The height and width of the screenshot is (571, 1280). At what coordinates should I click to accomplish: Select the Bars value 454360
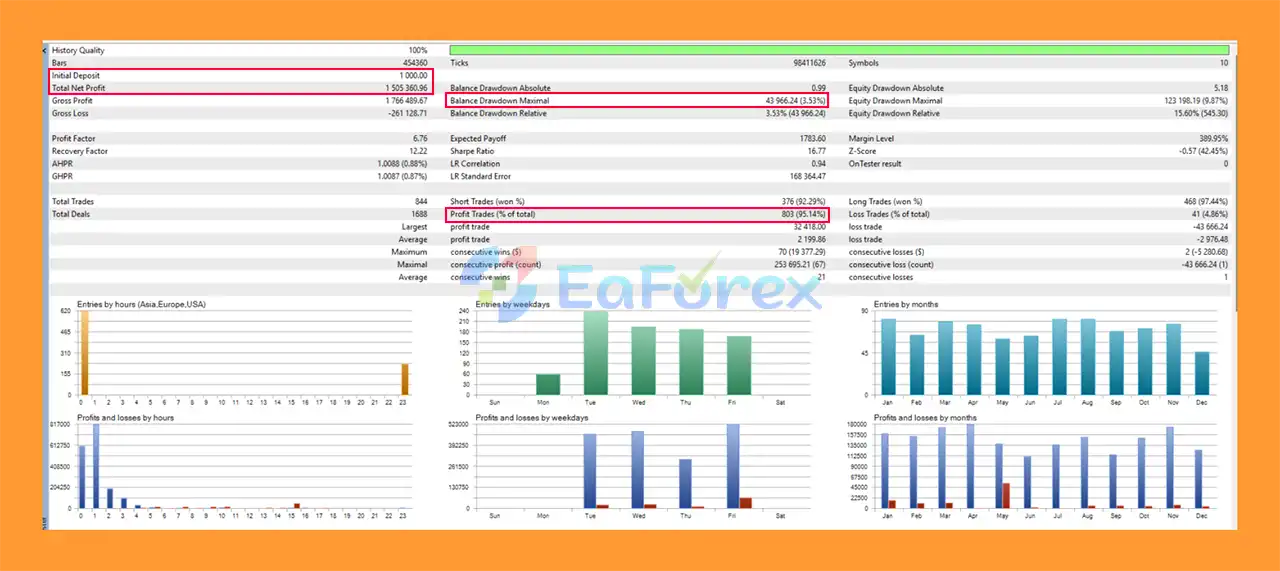tap(414, 63)
